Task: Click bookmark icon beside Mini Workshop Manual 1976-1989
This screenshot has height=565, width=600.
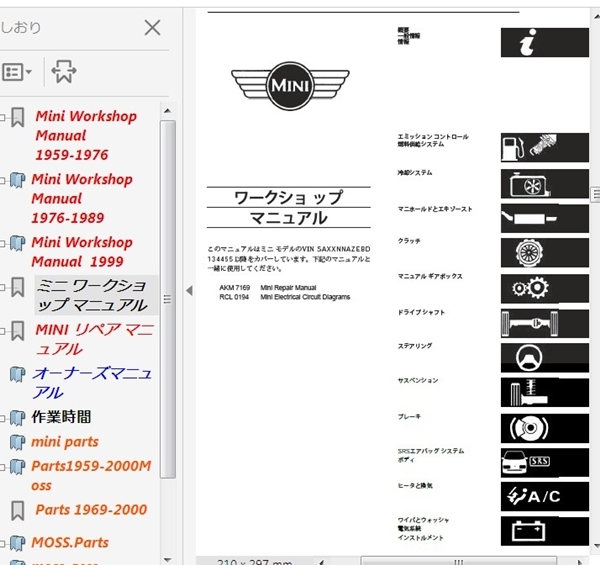Action: click(17, 180)
